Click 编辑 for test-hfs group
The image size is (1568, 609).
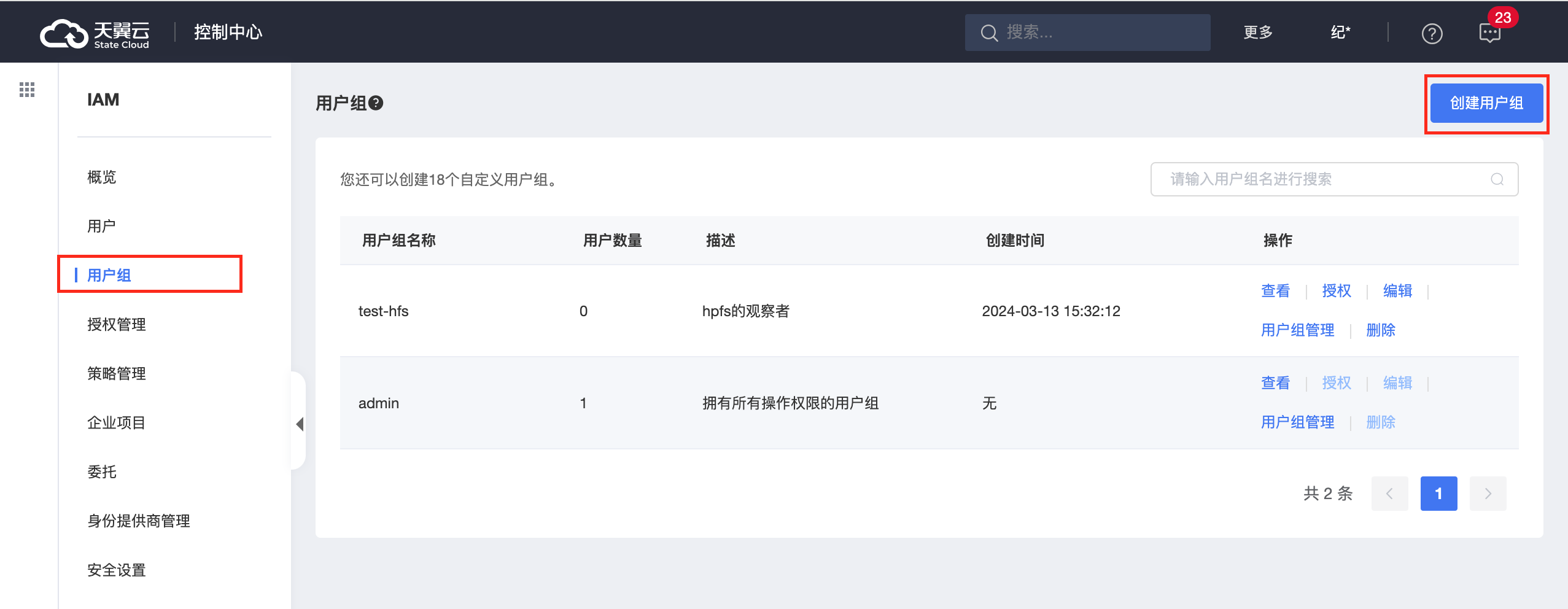click(x=1398, y=291)
